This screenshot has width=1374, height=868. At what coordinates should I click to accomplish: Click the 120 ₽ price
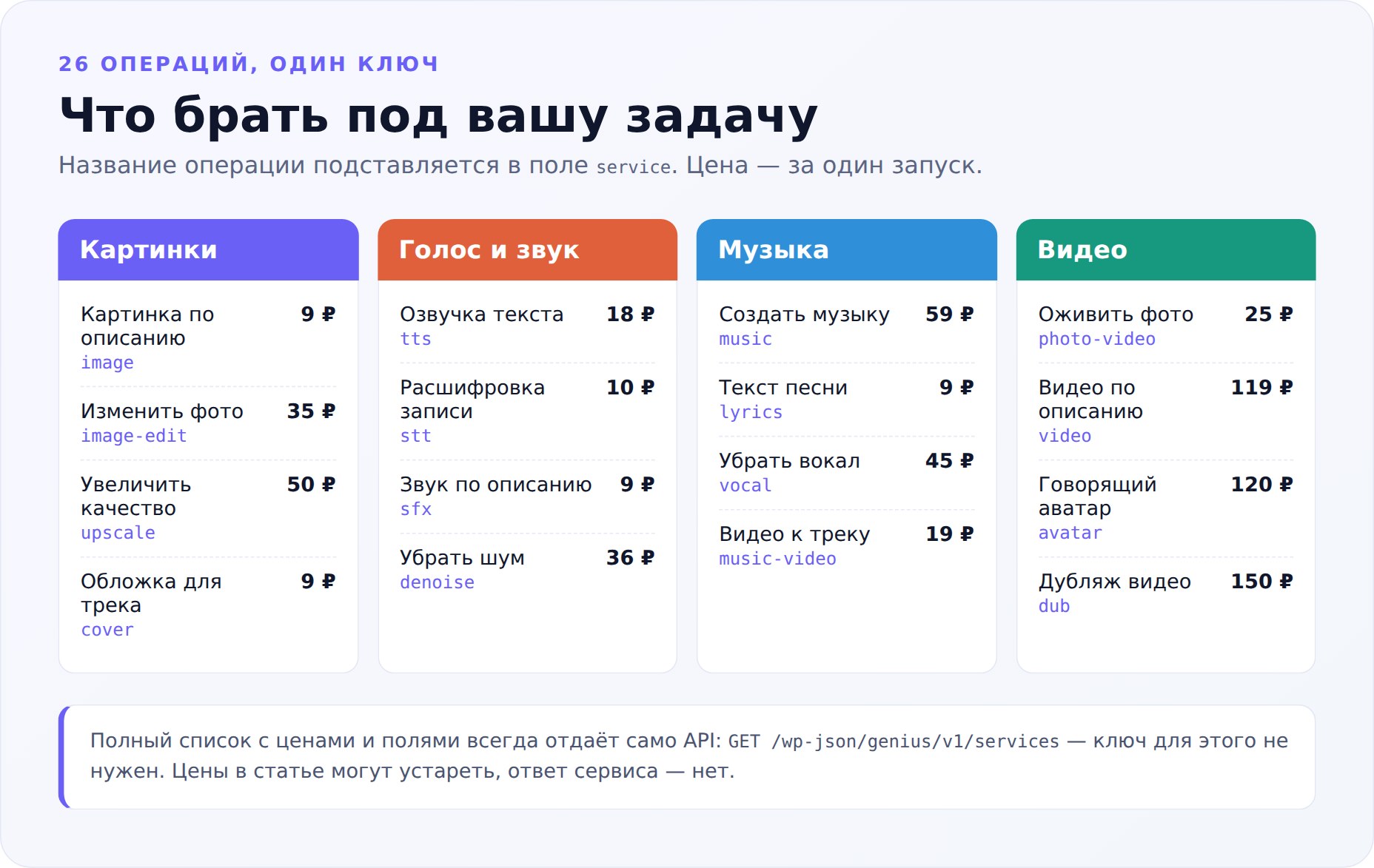tap(1262, 485)
